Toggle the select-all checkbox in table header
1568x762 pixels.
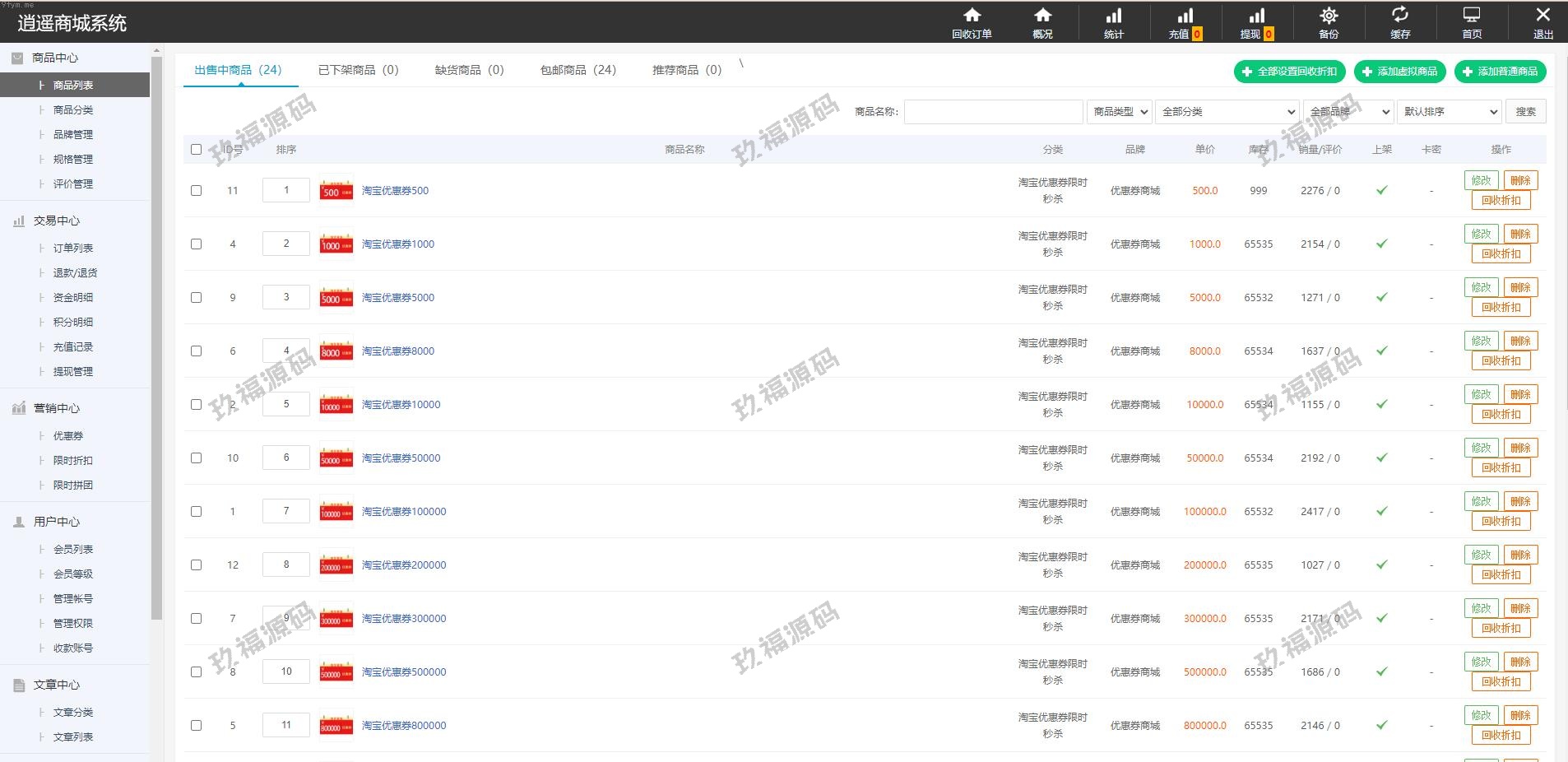click(x=196, y=149)
